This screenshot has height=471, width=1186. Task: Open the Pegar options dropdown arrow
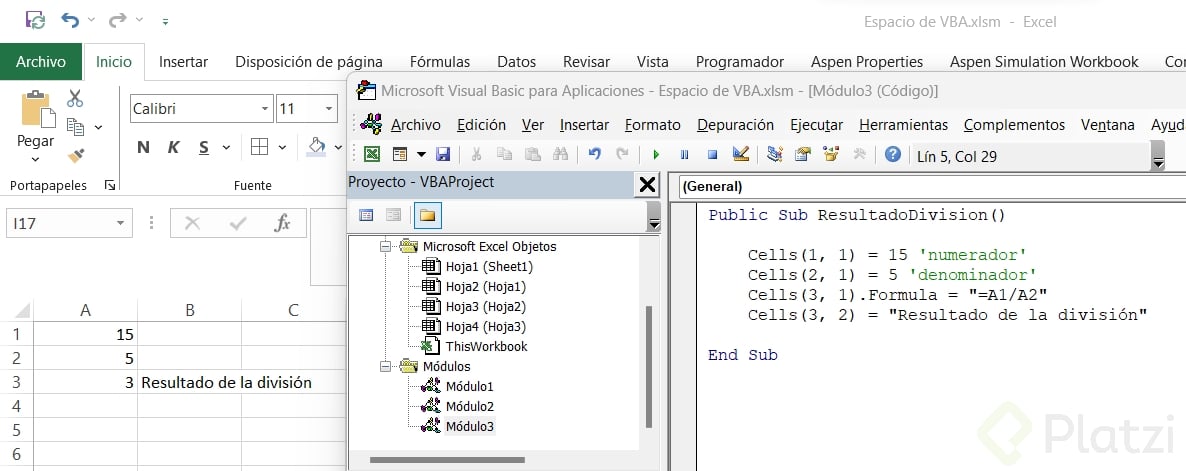(36, 160)
